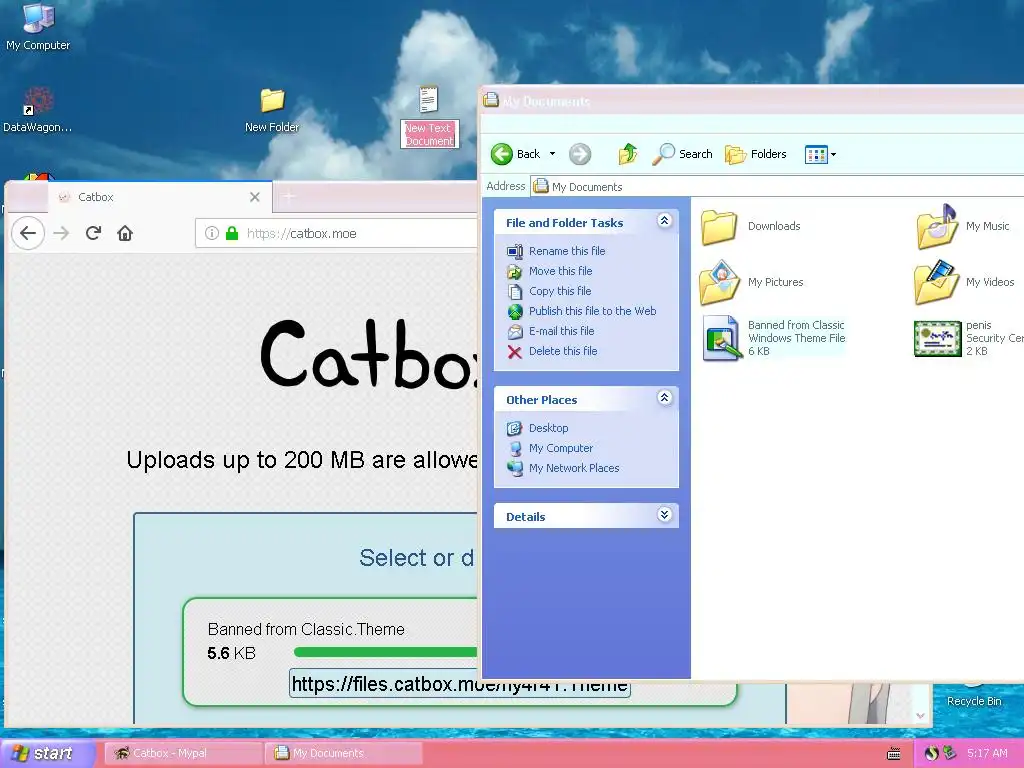Click browser forward arrow in Mypal
Screen dimensions: 1024x768
point(61,233)
